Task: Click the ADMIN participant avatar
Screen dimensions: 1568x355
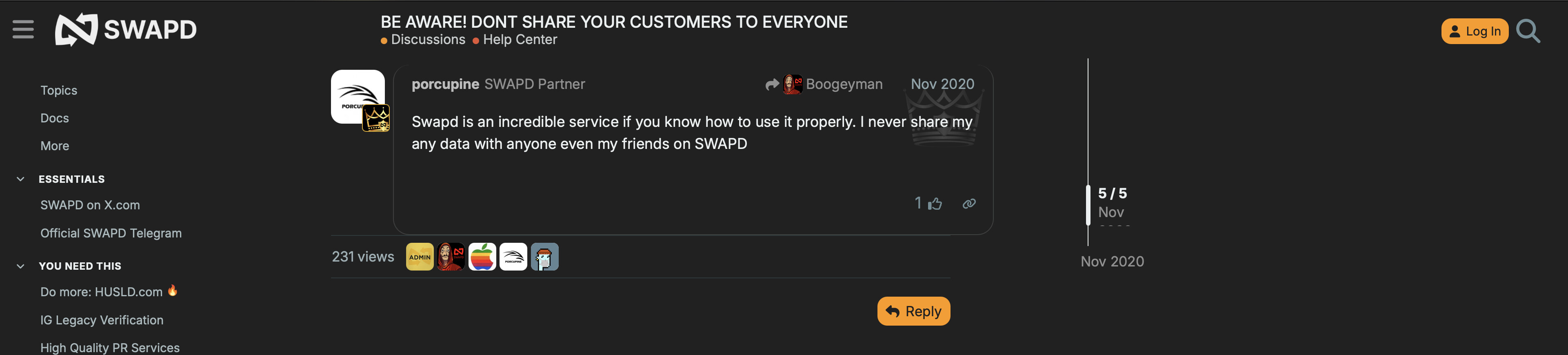Action: (420, 257)
